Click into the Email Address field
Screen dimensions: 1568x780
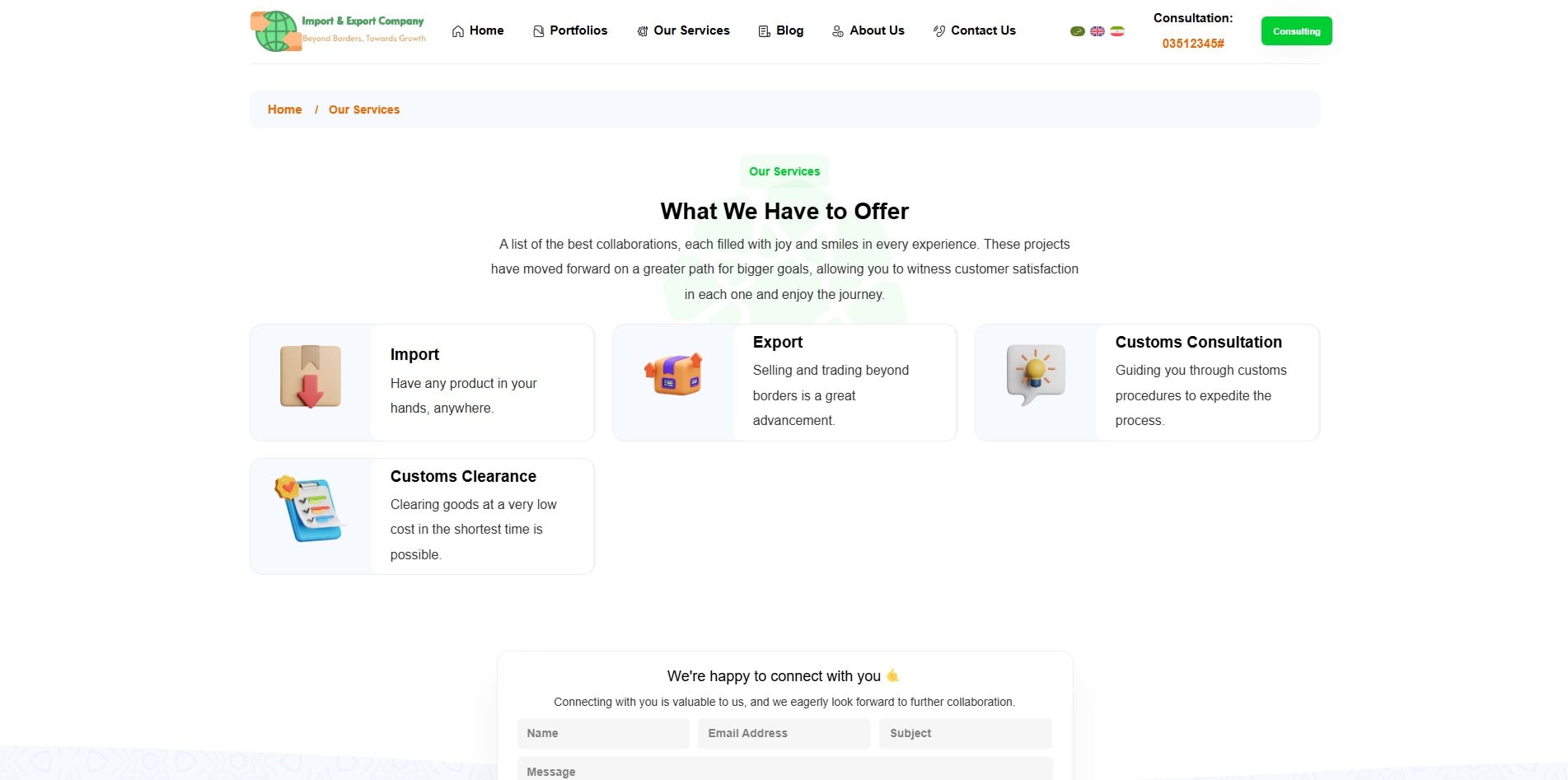click(x=784, y=733)
